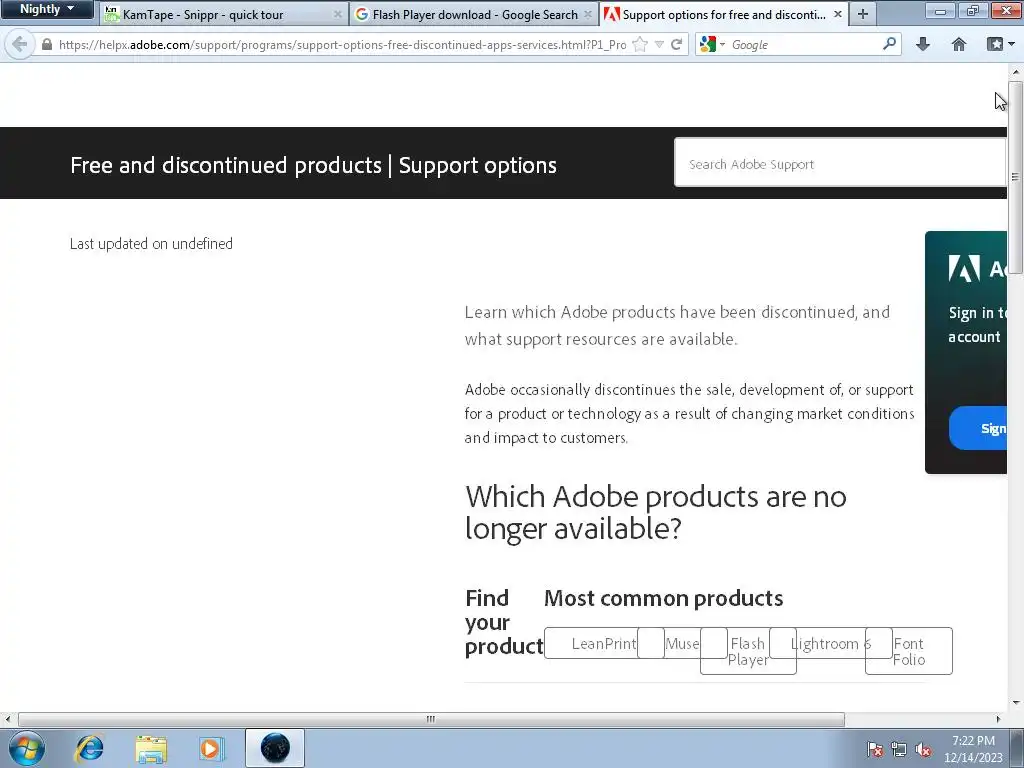This screenshot has height=768, width=1024.
Task: Click the network status tray icon
Action: tap(899, 749)
